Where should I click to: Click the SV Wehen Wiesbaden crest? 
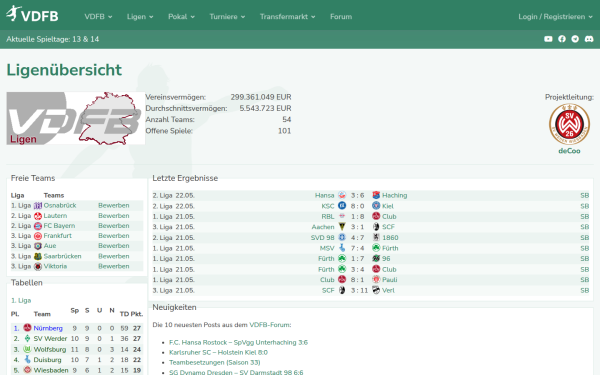[x=569, y=124]
